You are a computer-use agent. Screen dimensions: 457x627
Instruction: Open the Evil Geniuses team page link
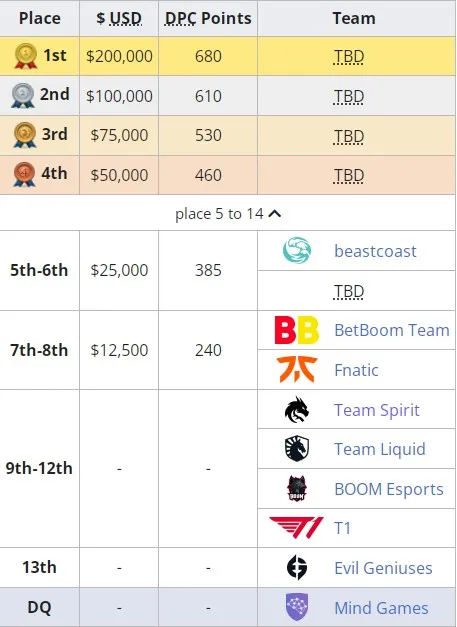[383, 568]
